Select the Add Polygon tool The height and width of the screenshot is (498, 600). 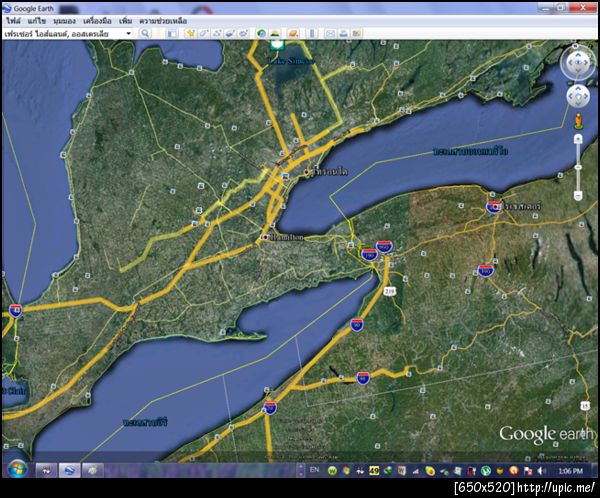(204, 34)
